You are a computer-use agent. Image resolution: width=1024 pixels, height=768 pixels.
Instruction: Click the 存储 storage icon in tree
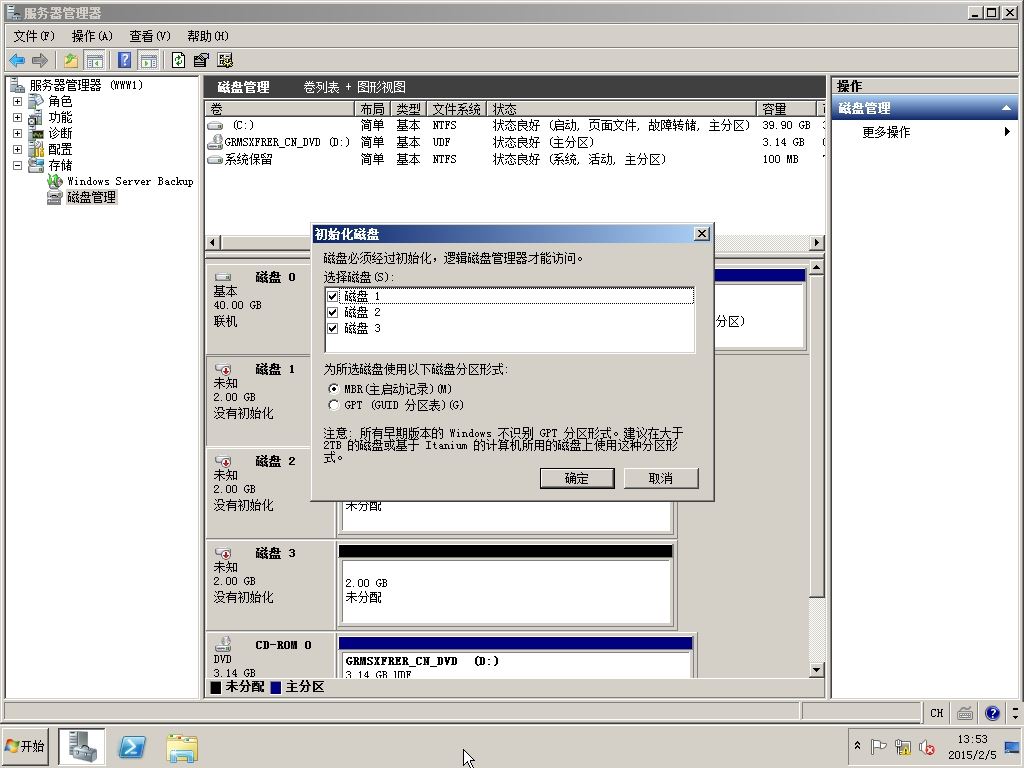coord(37,165)
